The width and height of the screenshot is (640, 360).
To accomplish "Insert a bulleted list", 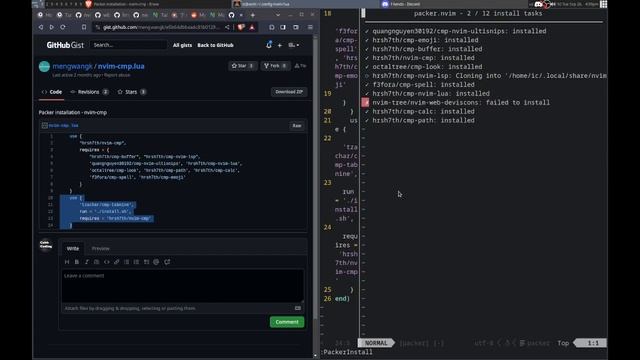I will coord(127,262).
